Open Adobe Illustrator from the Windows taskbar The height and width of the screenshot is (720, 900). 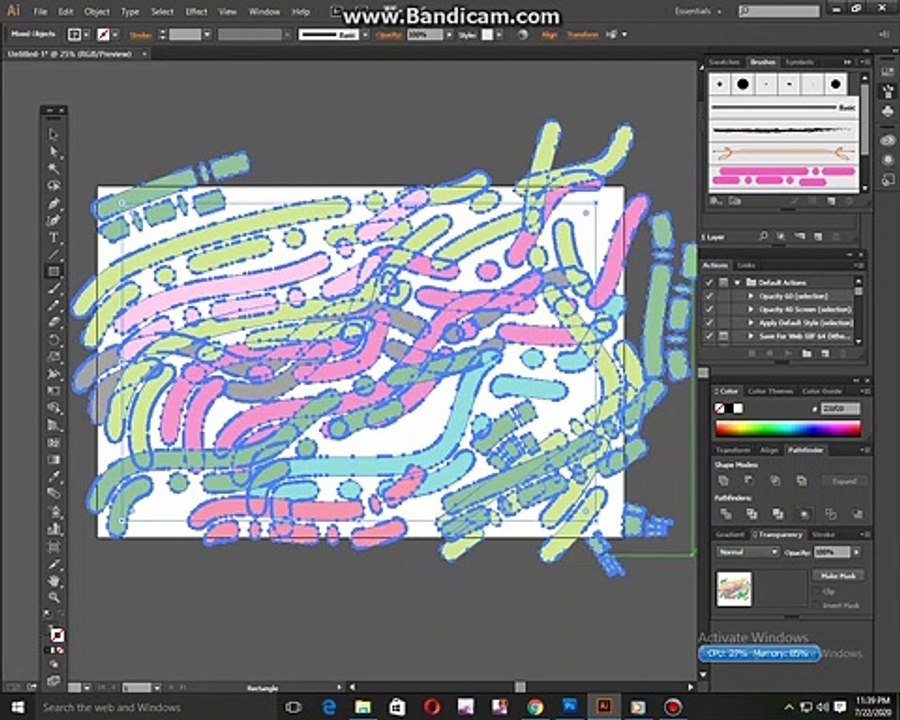tap(604, 706)
